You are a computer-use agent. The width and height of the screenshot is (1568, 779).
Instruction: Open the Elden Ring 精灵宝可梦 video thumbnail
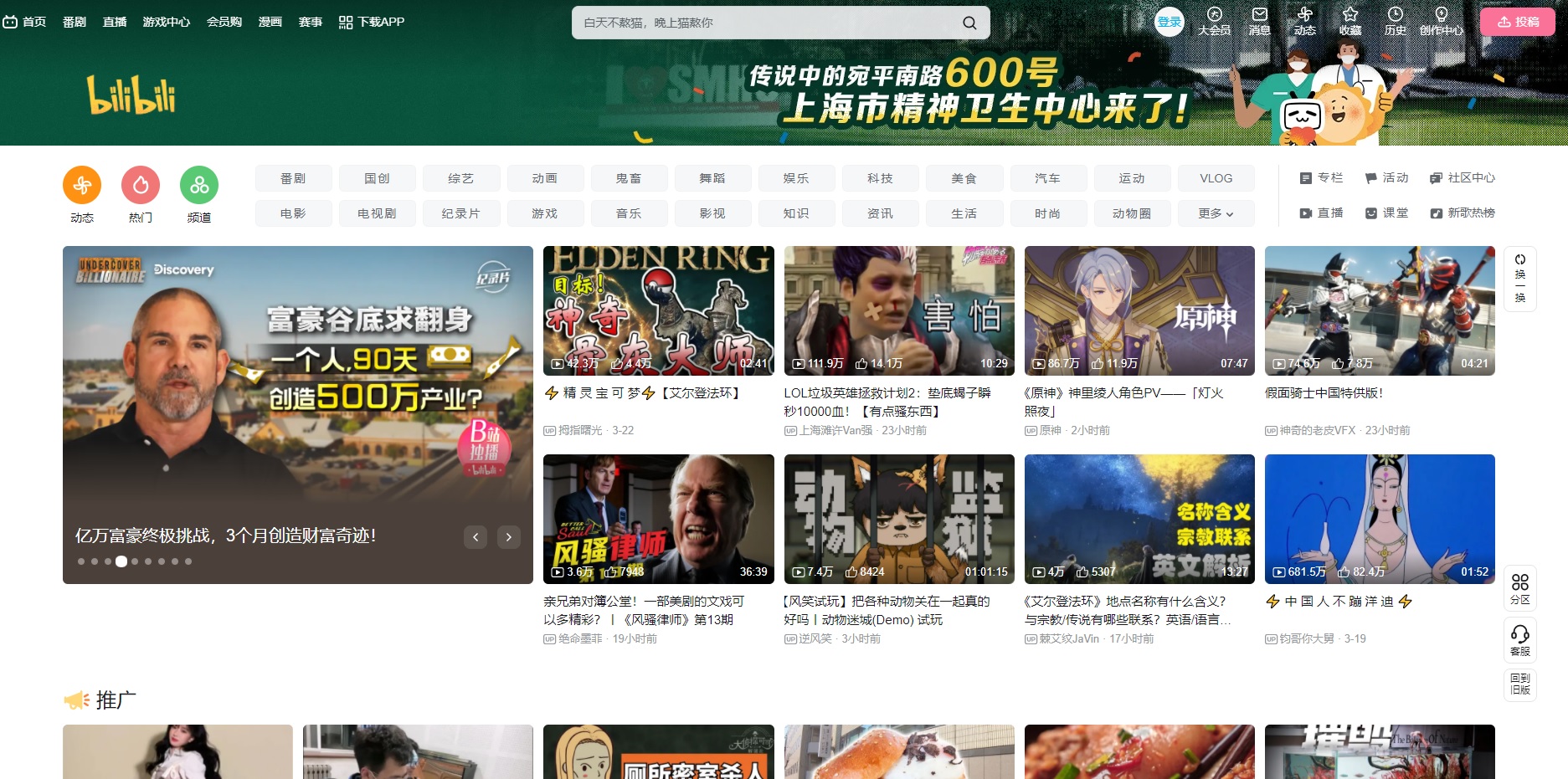pyautogui.click(x=658, y=310)
